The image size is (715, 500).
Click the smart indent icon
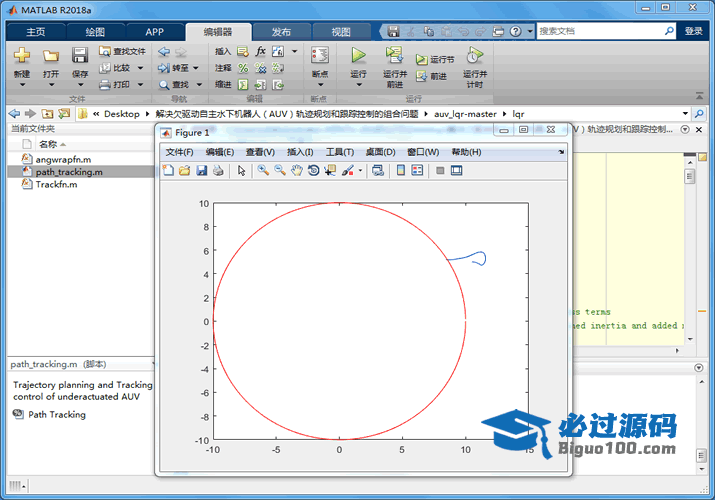click(243, 85)
